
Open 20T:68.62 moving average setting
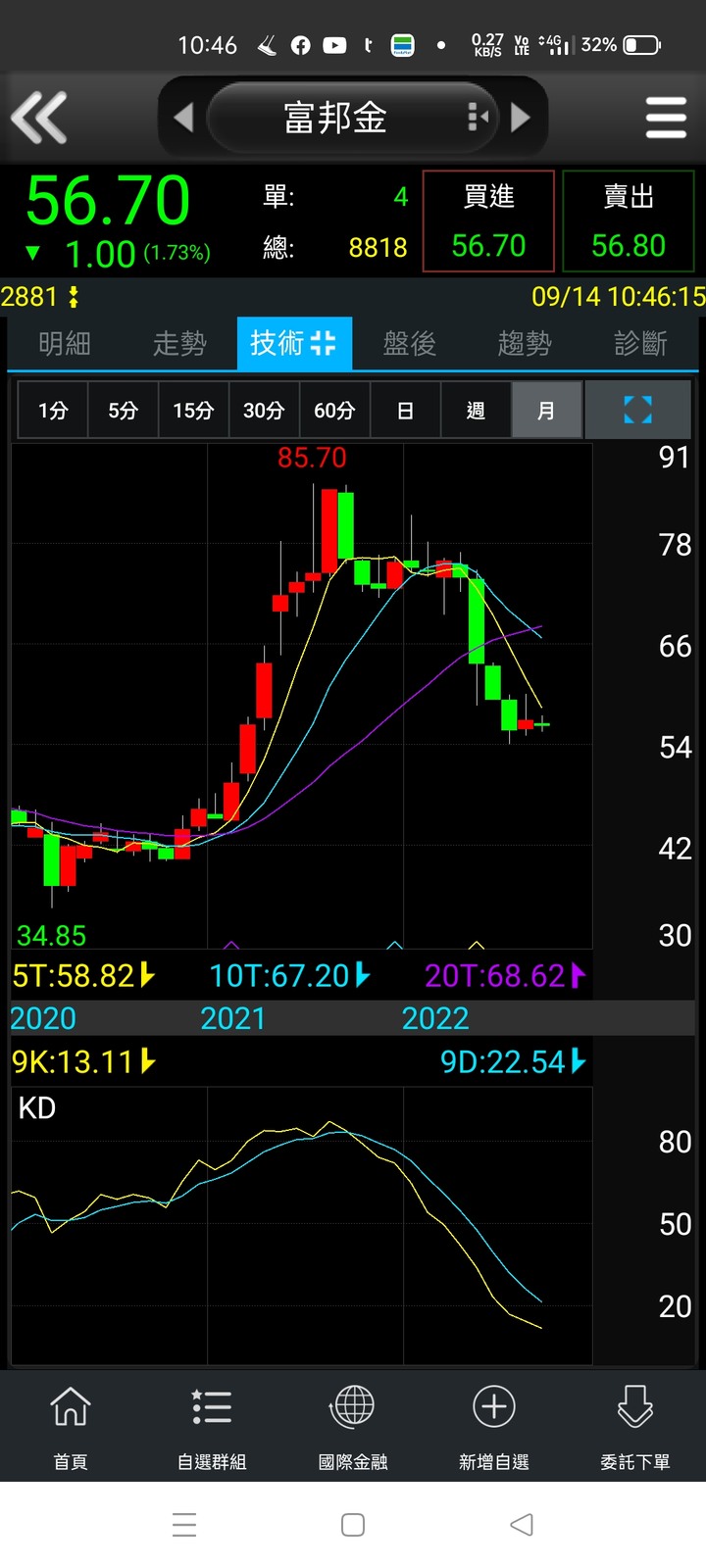506,975
